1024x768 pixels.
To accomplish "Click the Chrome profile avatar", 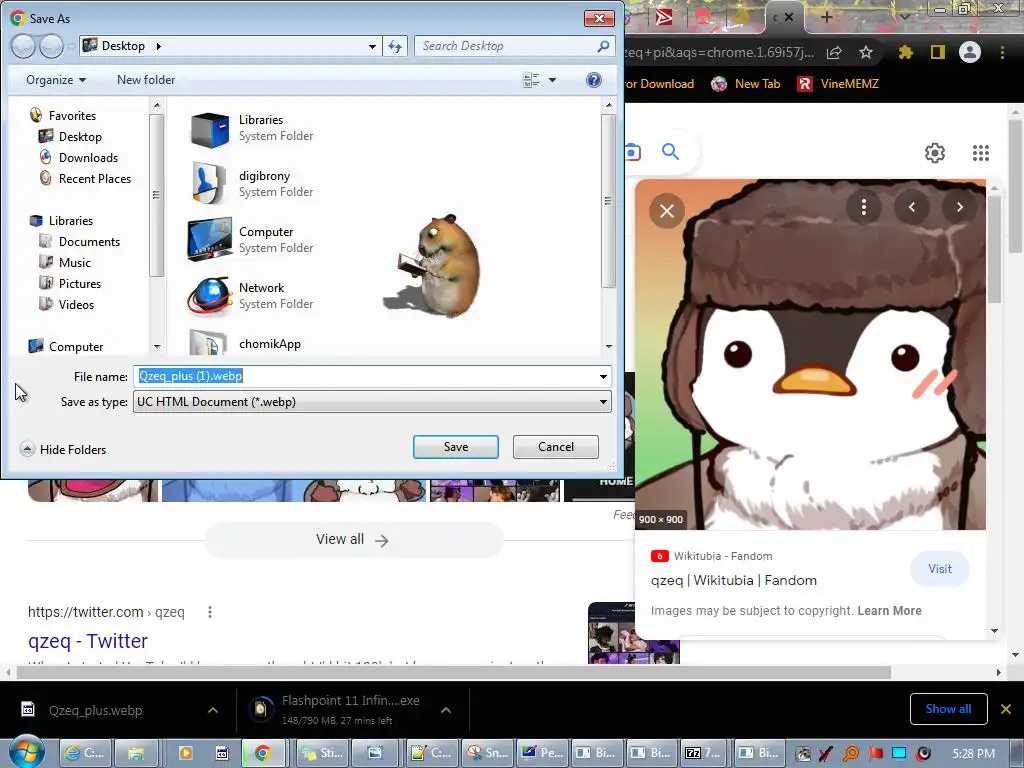I will [x=970, y=52].
